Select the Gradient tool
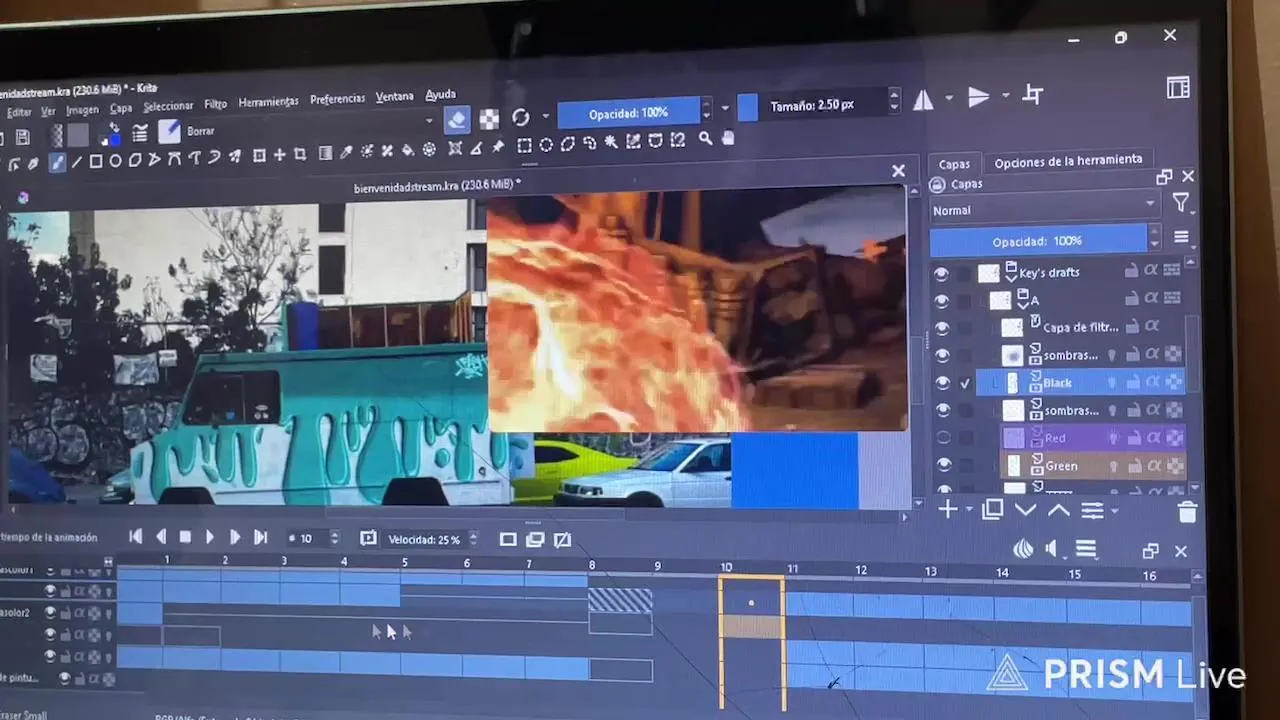 tap(325, 154)
